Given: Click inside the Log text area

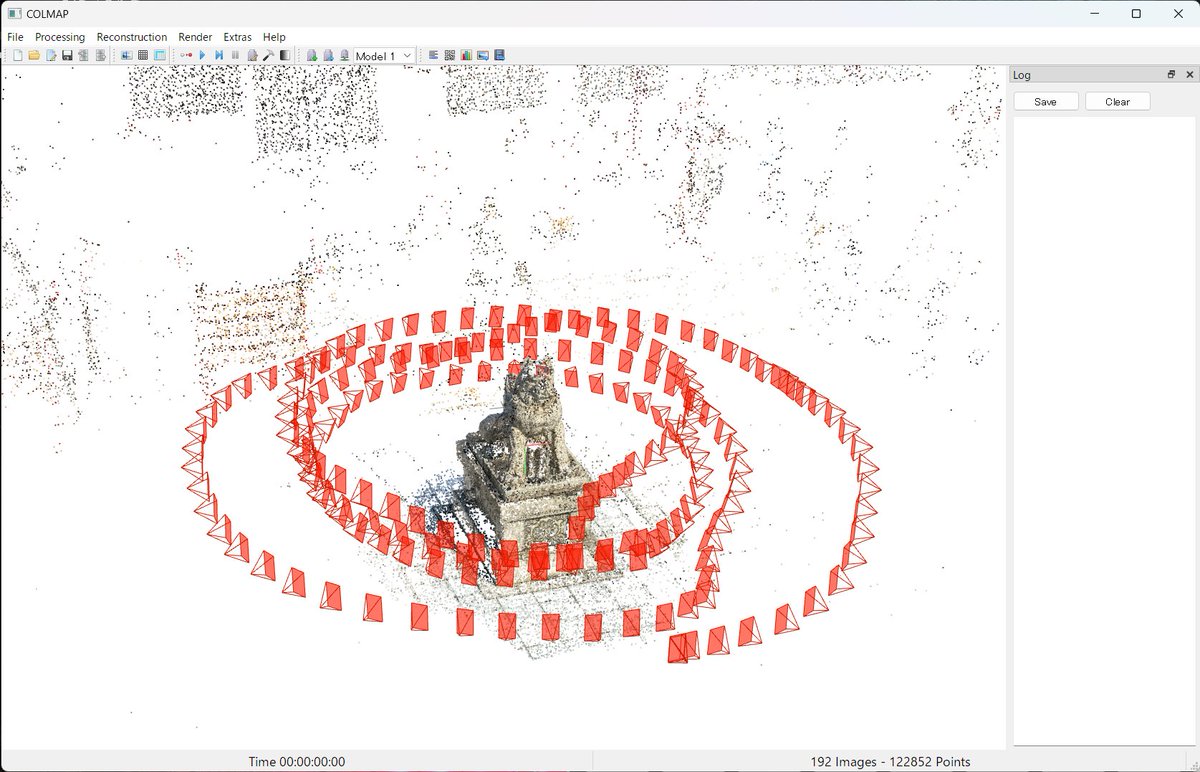Looking at the screenshot, I should [1104, 430].
